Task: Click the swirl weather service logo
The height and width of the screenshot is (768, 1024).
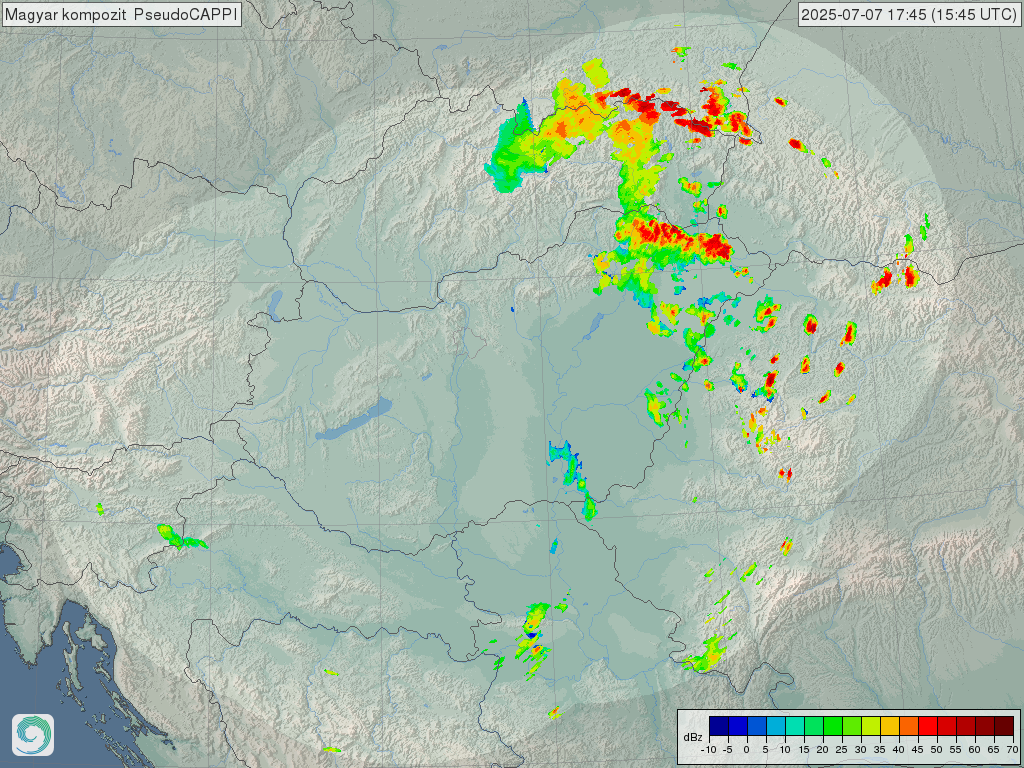Action: (33, 735)
